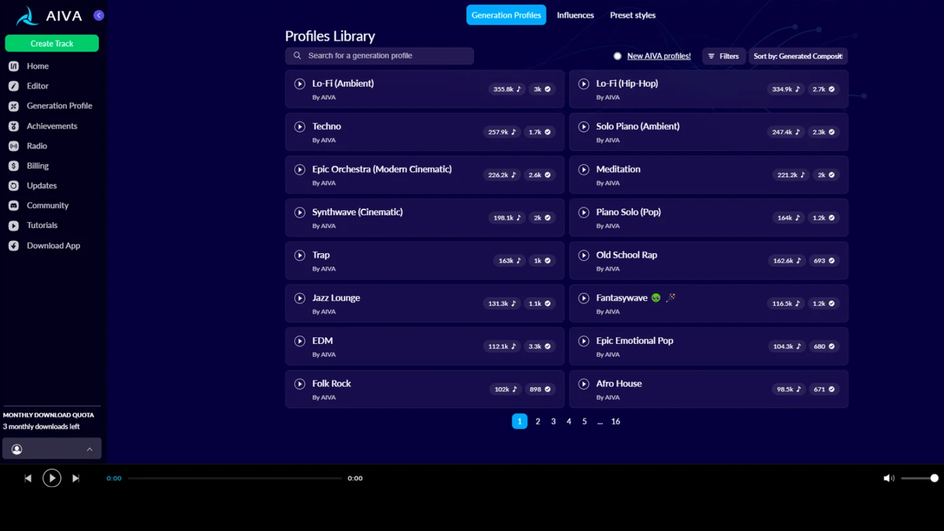Open Community in the sidebar
This screenshot has width=944, height=531.
(x=39, y=205)
